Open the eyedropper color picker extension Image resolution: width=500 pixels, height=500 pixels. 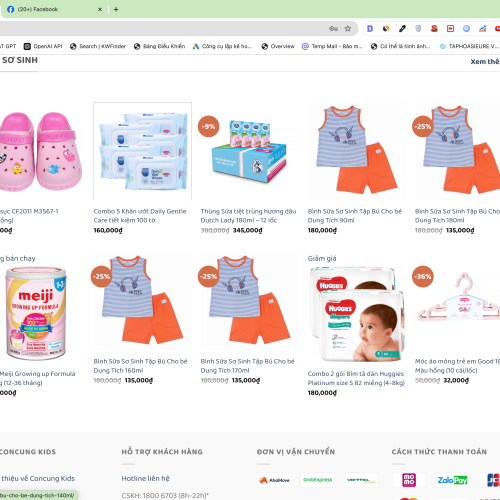coord(402,29)
